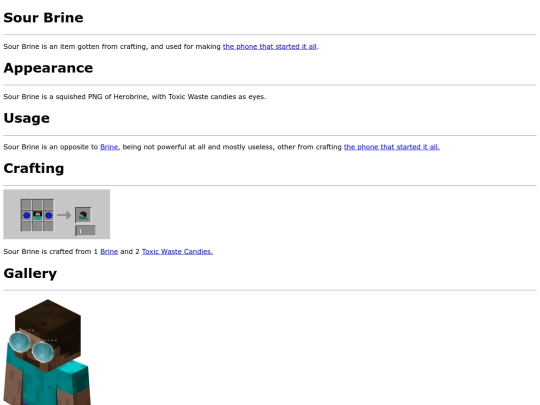Open the Brine link under Crafting
Image resolution: width=540 pixels, height=405 pixels.
coord(109,252)
